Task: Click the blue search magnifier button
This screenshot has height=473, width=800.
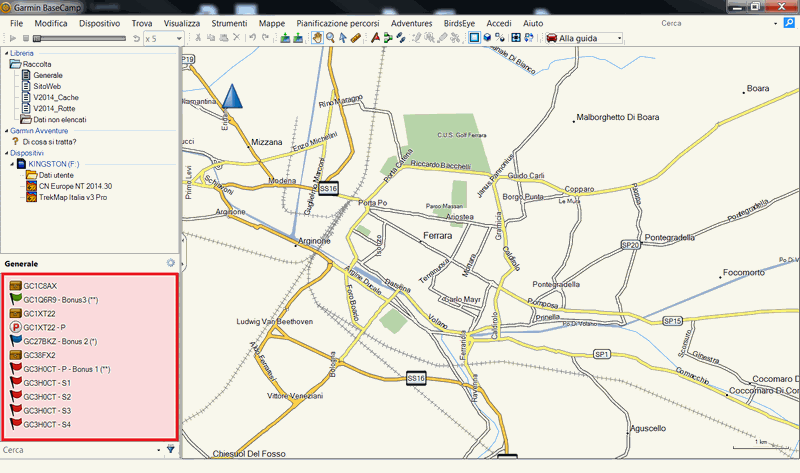Action: 789,23
